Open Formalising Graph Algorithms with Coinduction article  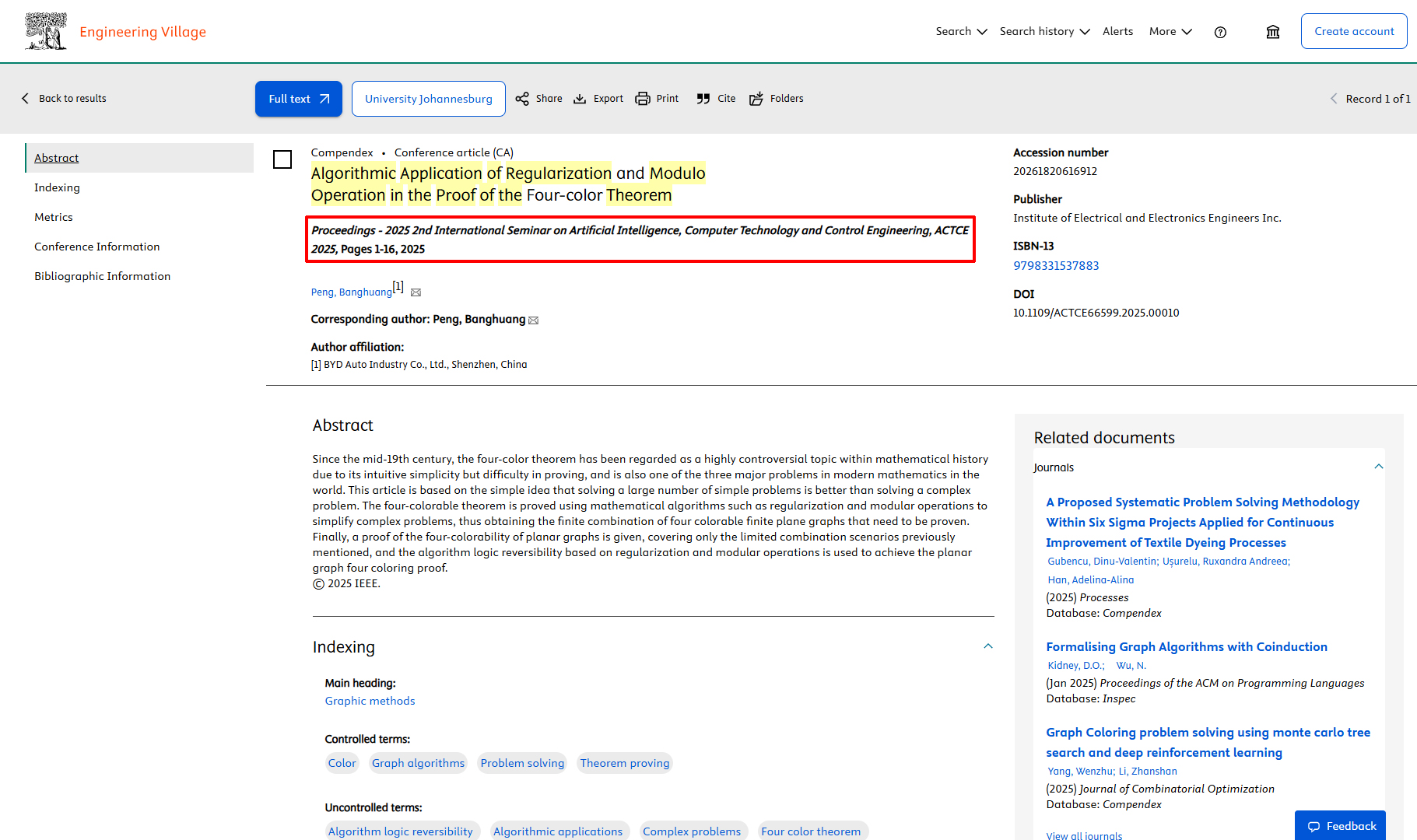pos(1187,647)
